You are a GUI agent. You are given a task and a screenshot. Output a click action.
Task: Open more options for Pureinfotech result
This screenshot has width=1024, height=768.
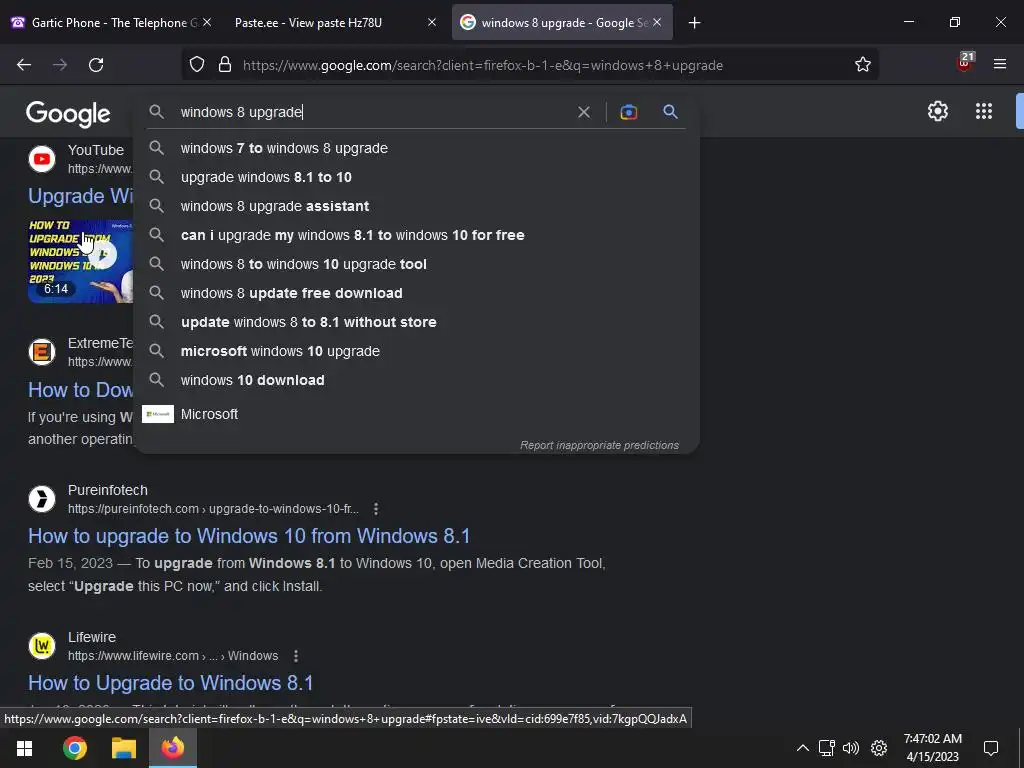click(376, 509)
